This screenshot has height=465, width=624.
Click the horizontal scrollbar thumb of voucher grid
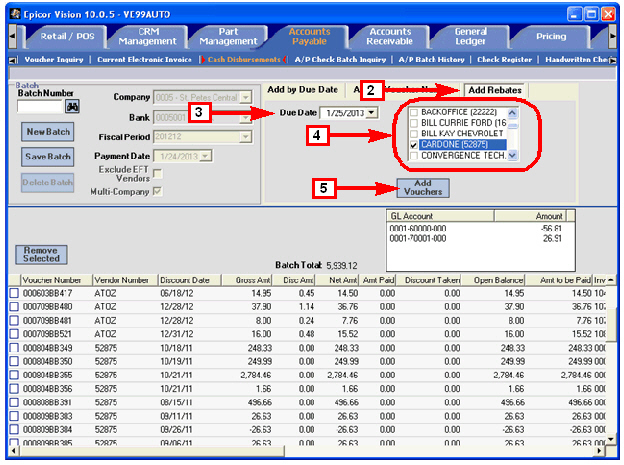pos(152,451)
